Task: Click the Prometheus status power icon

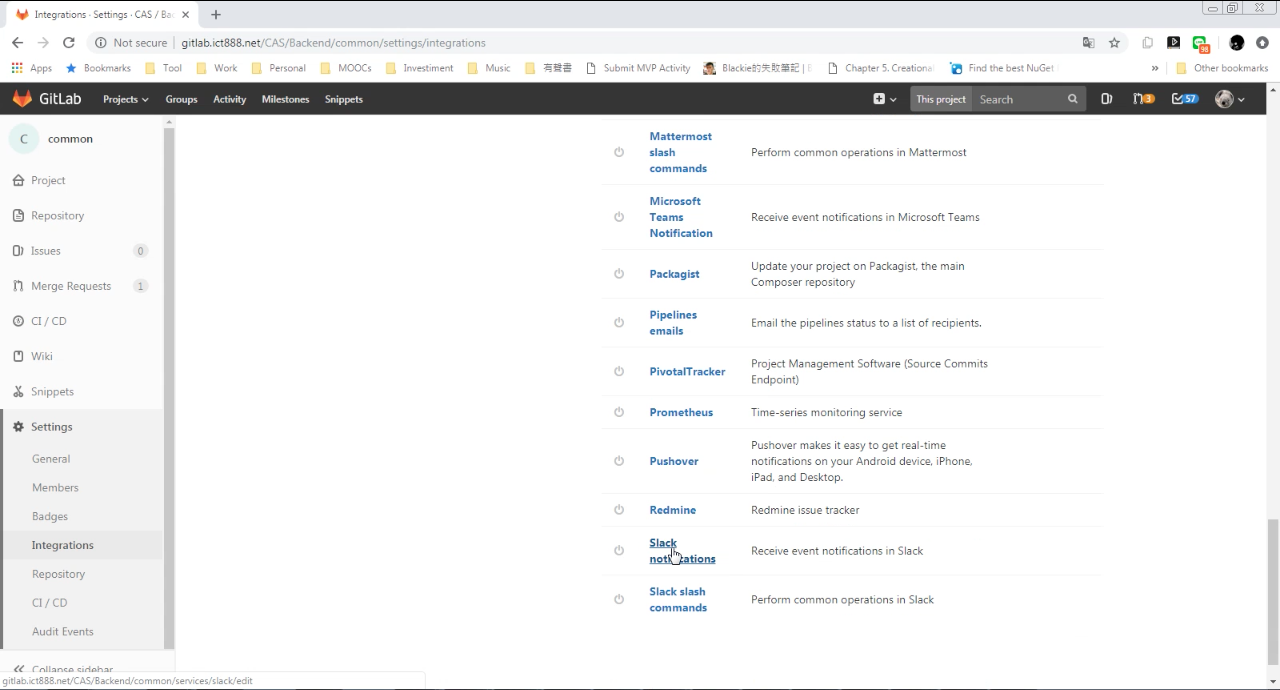Action: 619,412
